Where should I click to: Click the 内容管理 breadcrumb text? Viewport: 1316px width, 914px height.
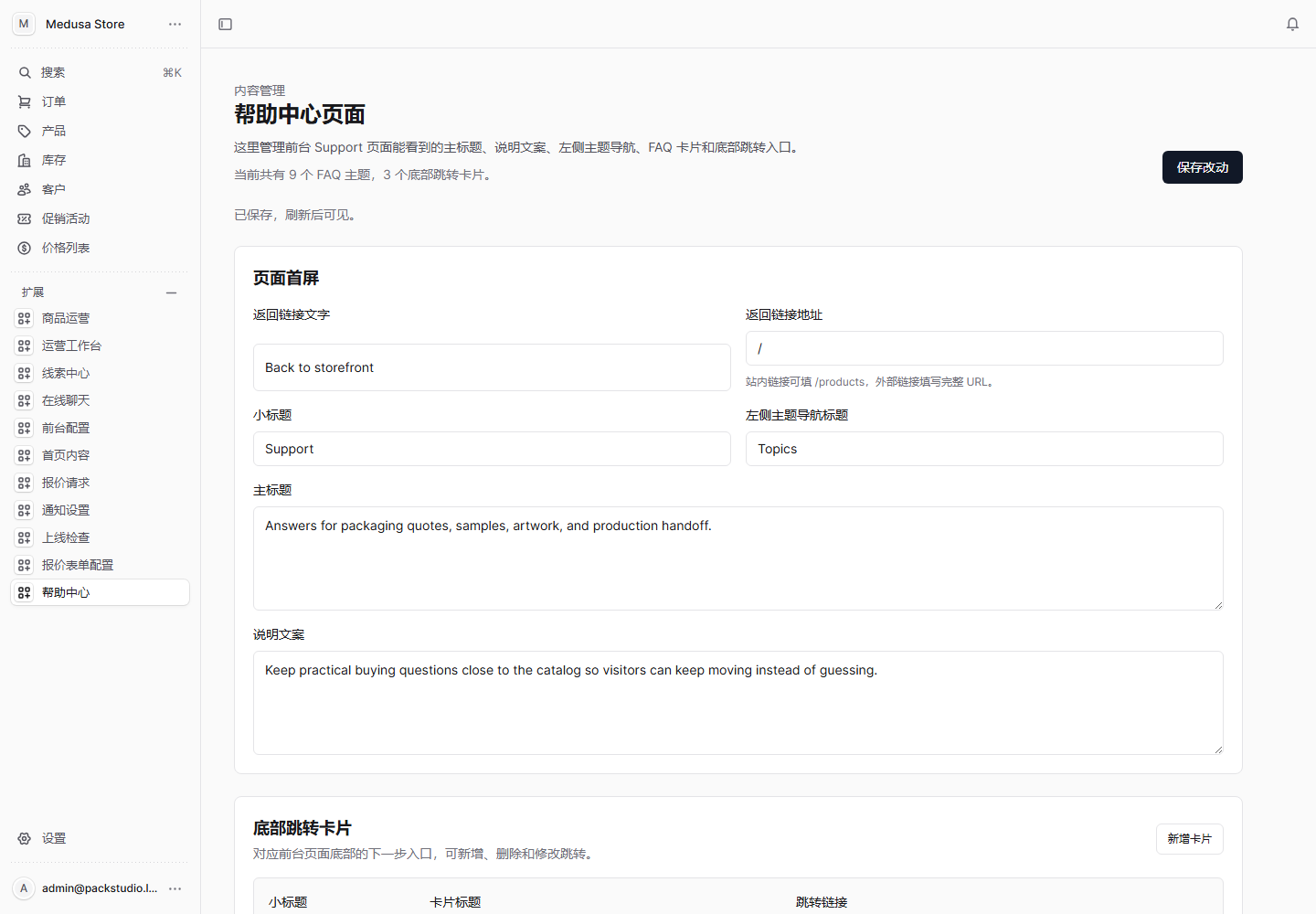tap(260, 90)
